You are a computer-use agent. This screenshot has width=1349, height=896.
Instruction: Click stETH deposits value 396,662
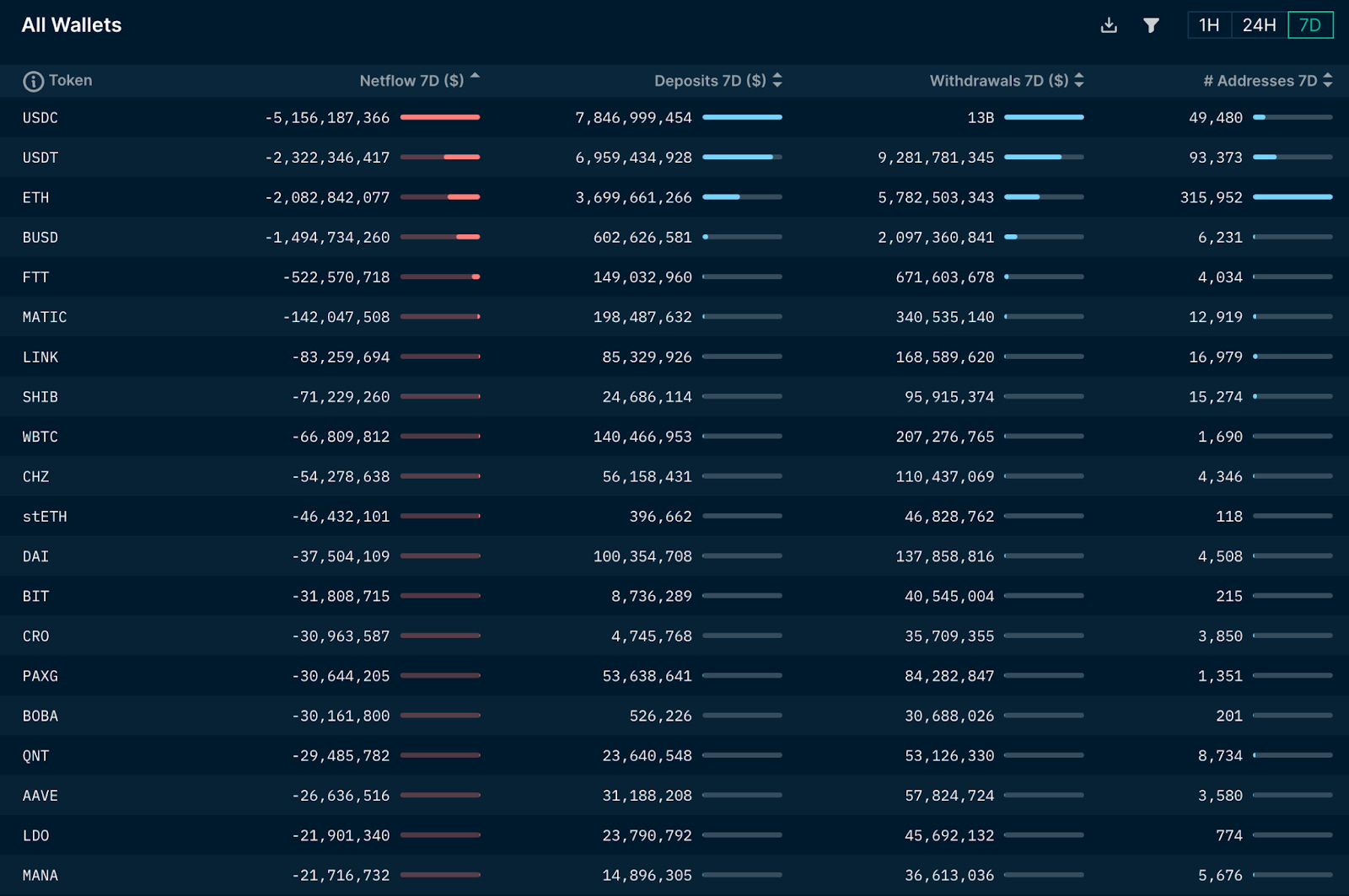660,517
